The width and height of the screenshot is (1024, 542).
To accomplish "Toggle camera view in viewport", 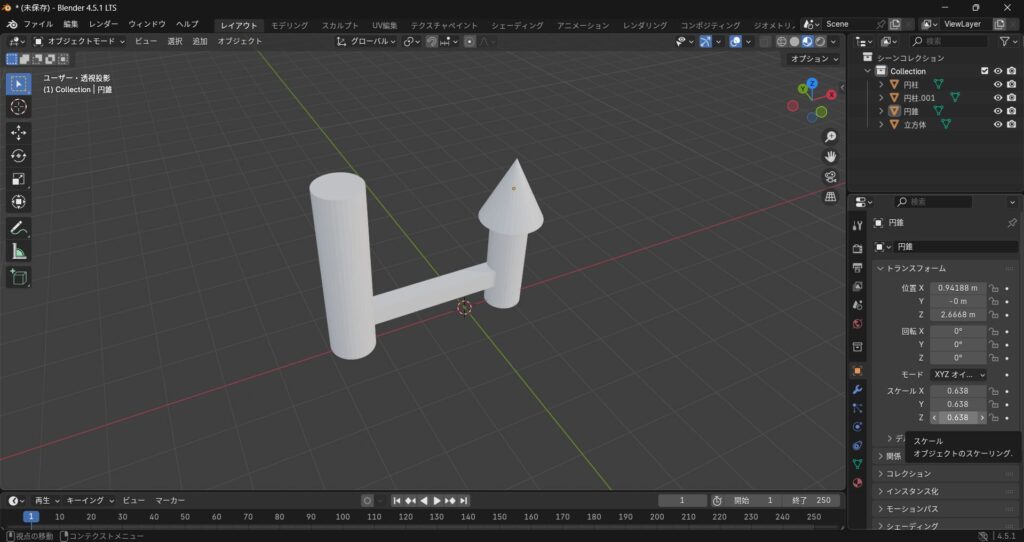I will pos(830,177).
